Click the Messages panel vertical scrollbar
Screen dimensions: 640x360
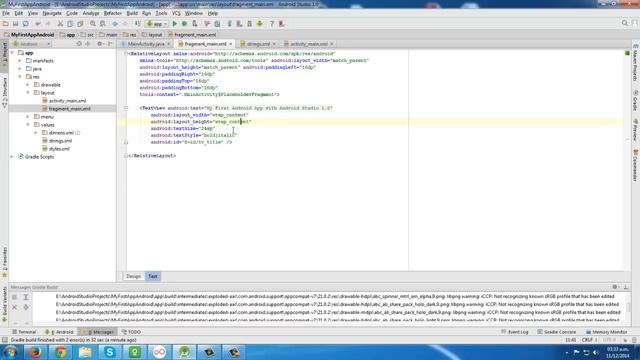click(629, 307)
